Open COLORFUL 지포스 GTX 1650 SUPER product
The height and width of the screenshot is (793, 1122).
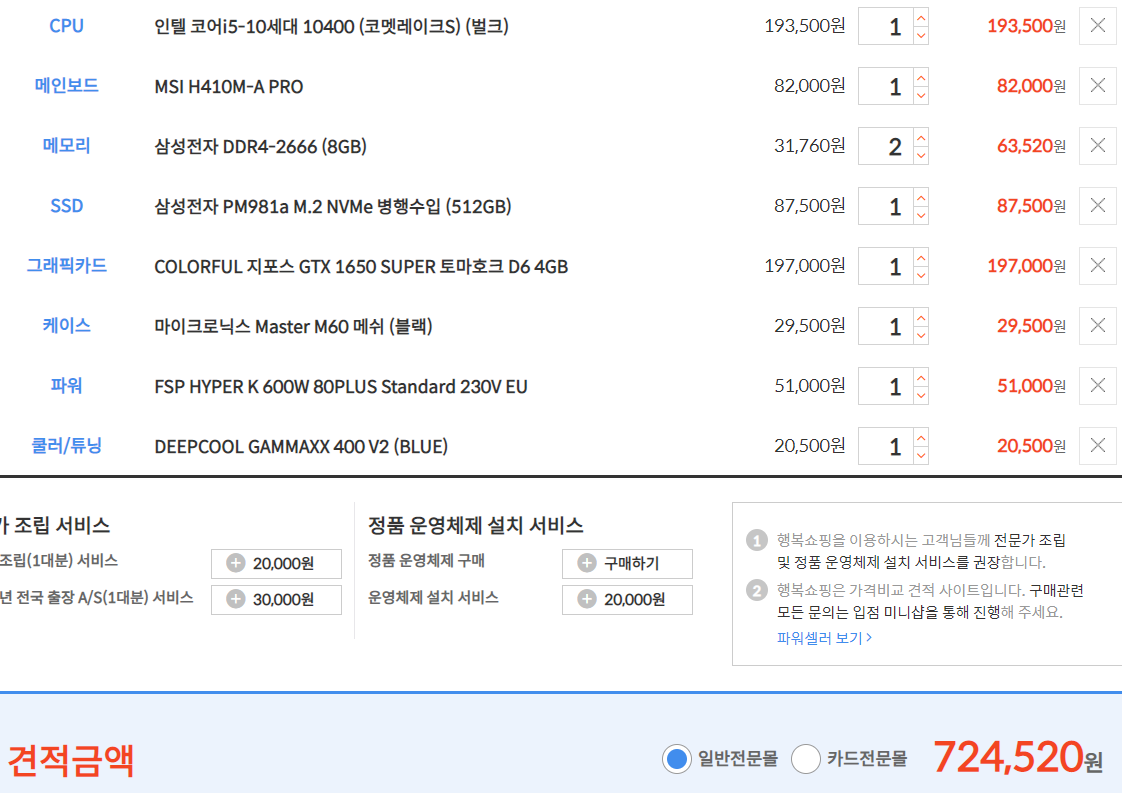click(x=361, y=267)
